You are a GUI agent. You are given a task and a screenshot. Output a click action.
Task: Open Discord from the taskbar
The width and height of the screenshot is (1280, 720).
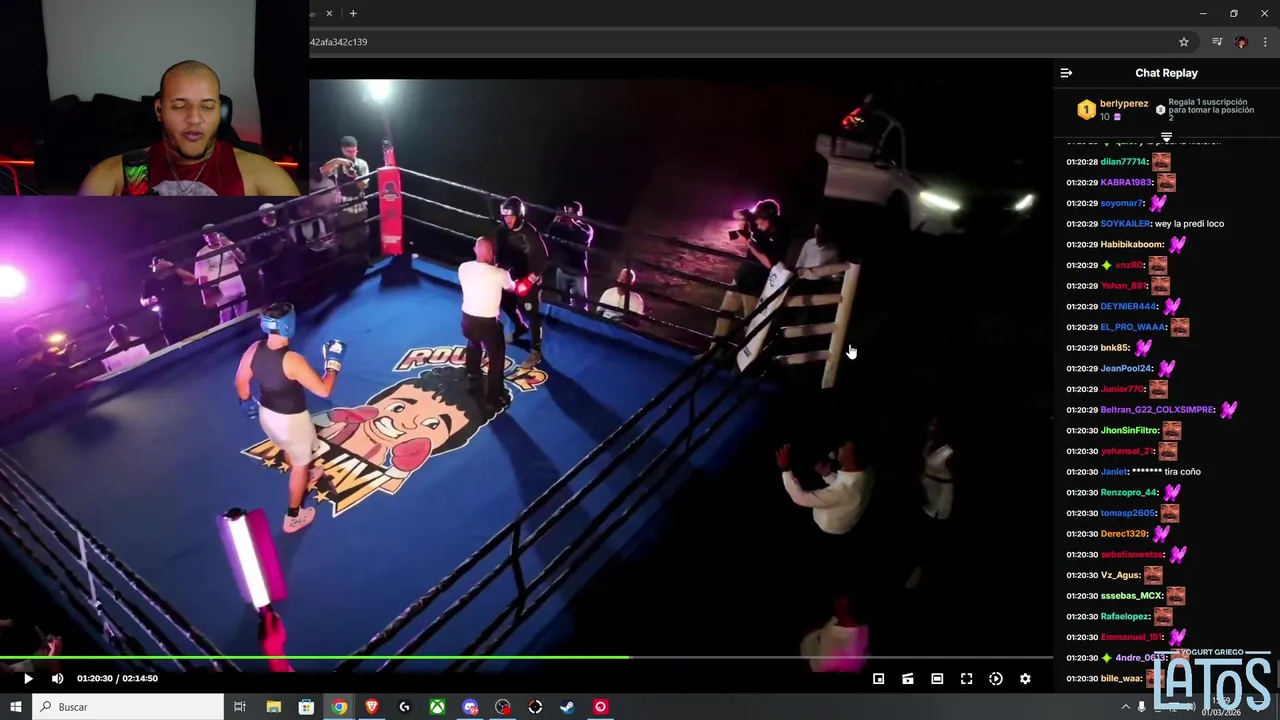point(470,707)
